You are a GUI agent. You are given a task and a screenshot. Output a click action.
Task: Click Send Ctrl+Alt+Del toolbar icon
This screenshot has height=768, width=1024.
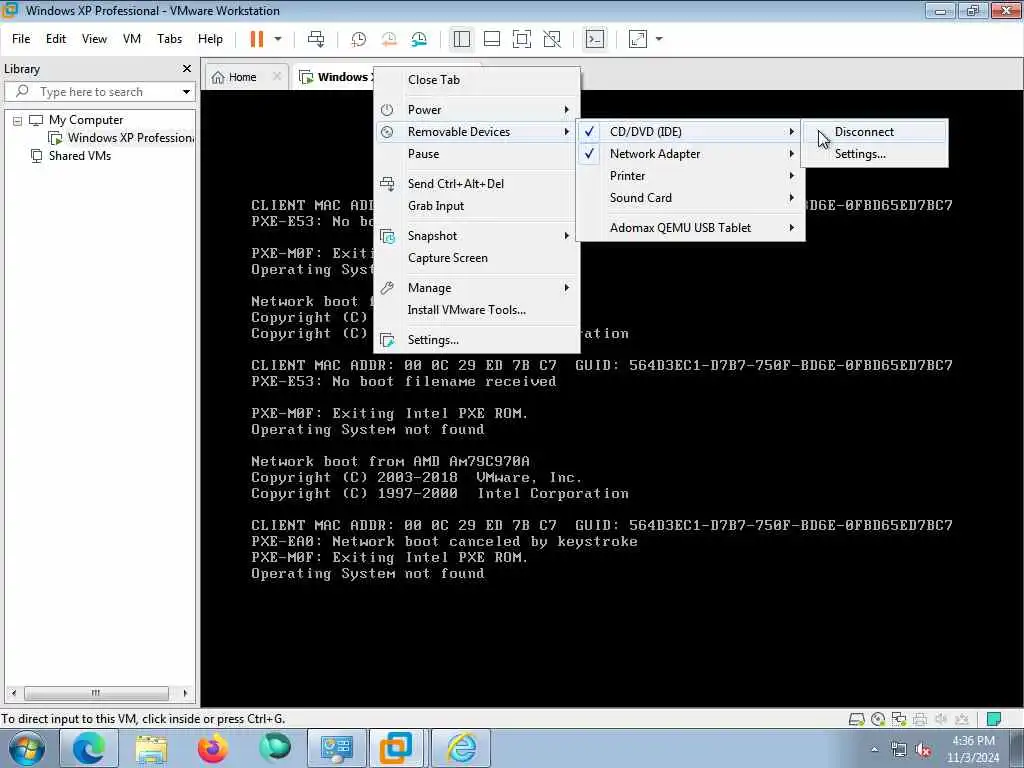click(316, 39)
